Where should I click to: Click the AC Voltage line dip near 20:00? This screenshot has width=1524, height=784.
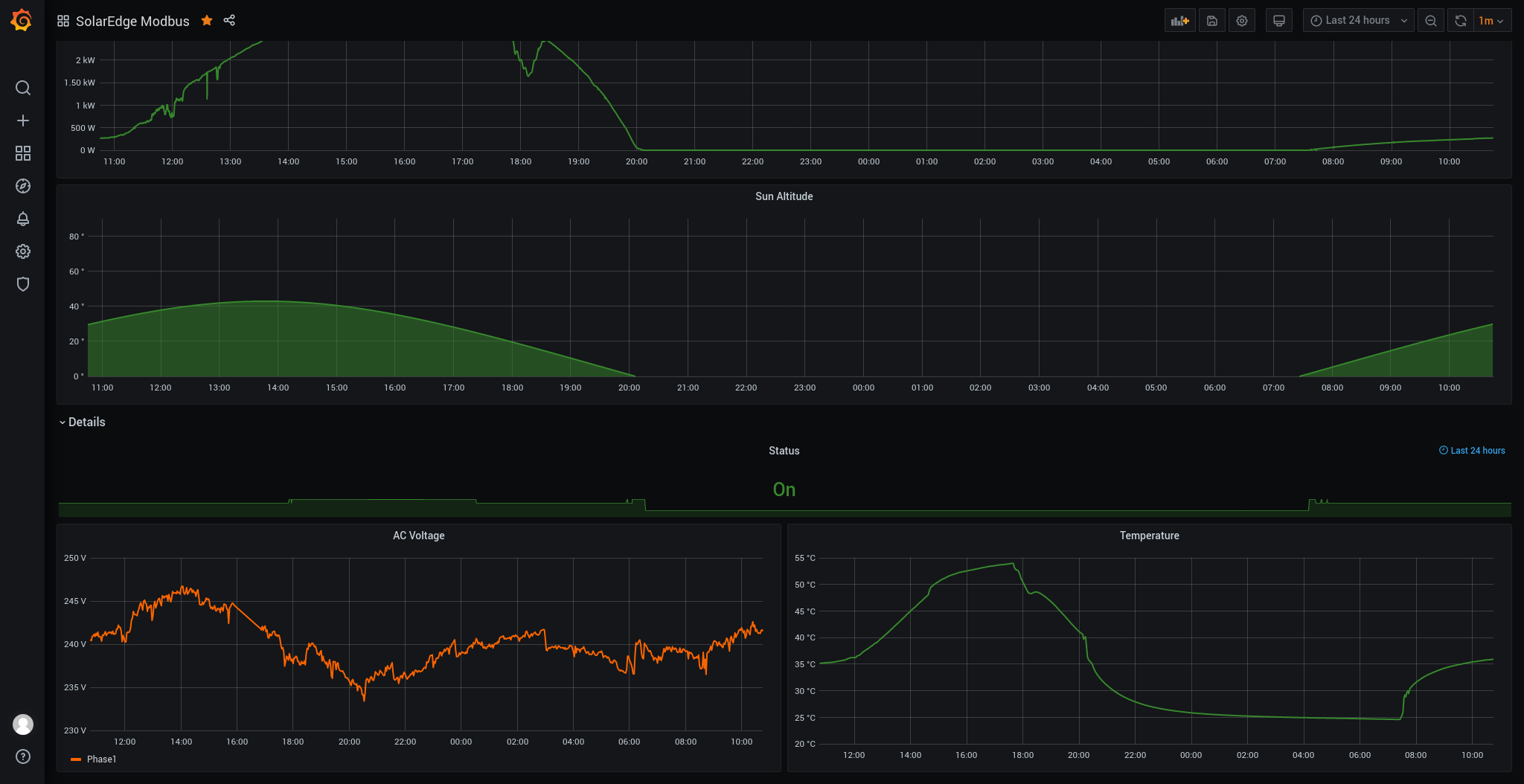364,698
